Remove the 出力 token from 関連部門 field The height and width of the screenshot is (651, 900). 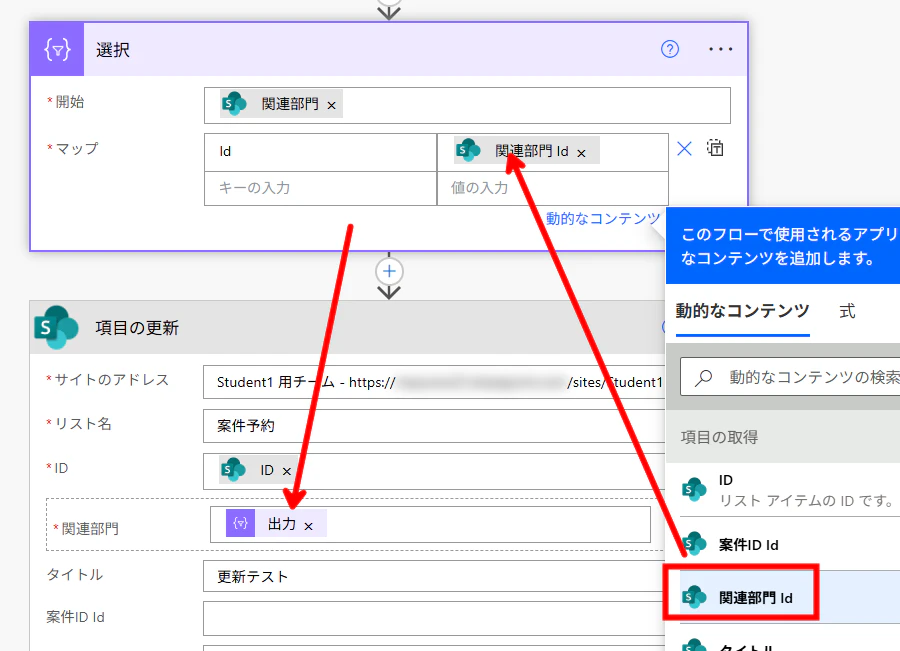(x=308, y=526)
